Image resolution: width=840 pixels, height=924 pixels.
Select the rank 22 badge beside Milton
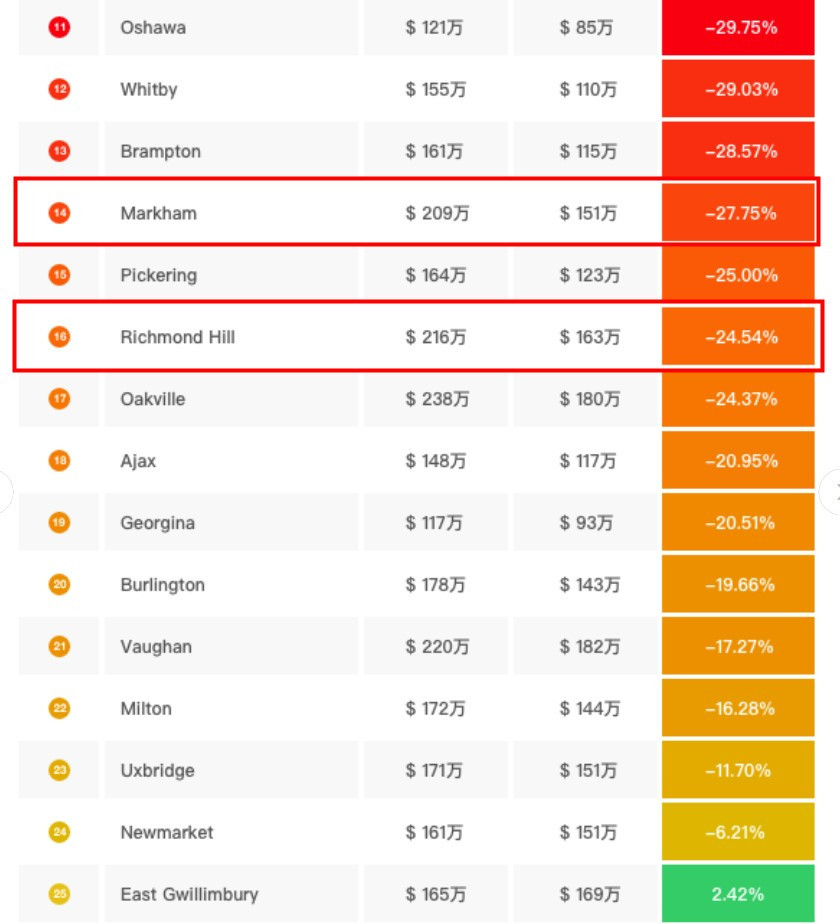click(x=59, y=709)
